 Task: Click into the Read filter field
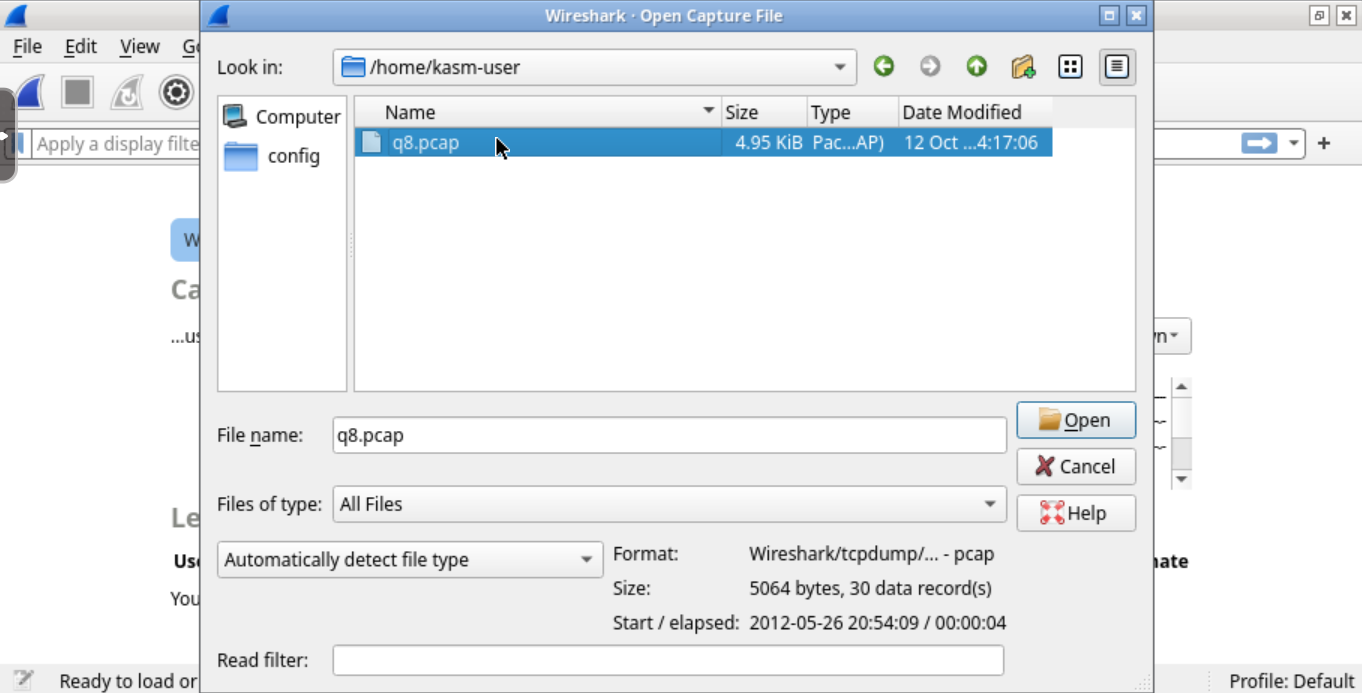[667, 660]
